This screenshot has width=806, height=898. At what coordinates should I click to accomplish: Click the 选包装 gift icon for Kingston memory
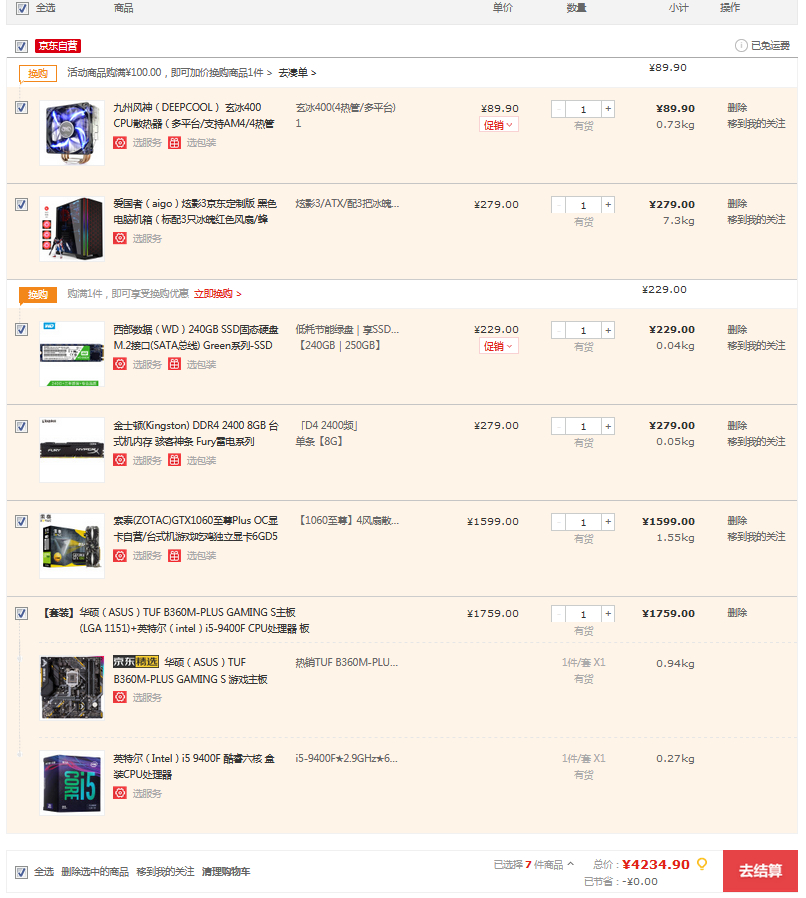coord(175,460)
